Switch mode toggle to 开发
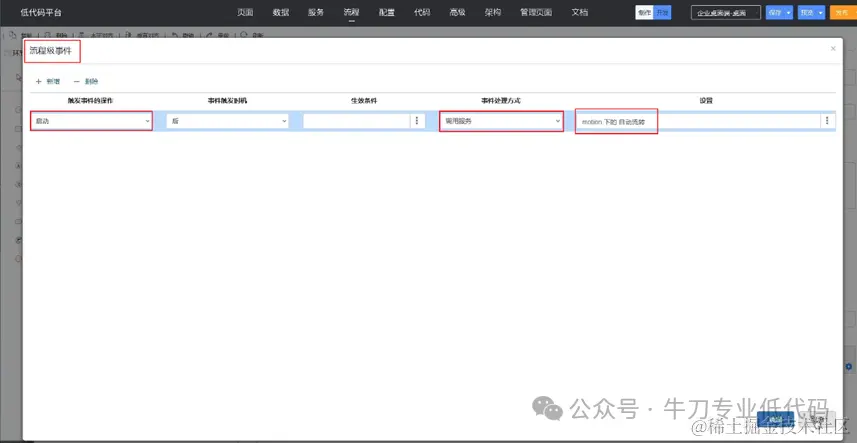The image size is (857, 443). point(662,13)
